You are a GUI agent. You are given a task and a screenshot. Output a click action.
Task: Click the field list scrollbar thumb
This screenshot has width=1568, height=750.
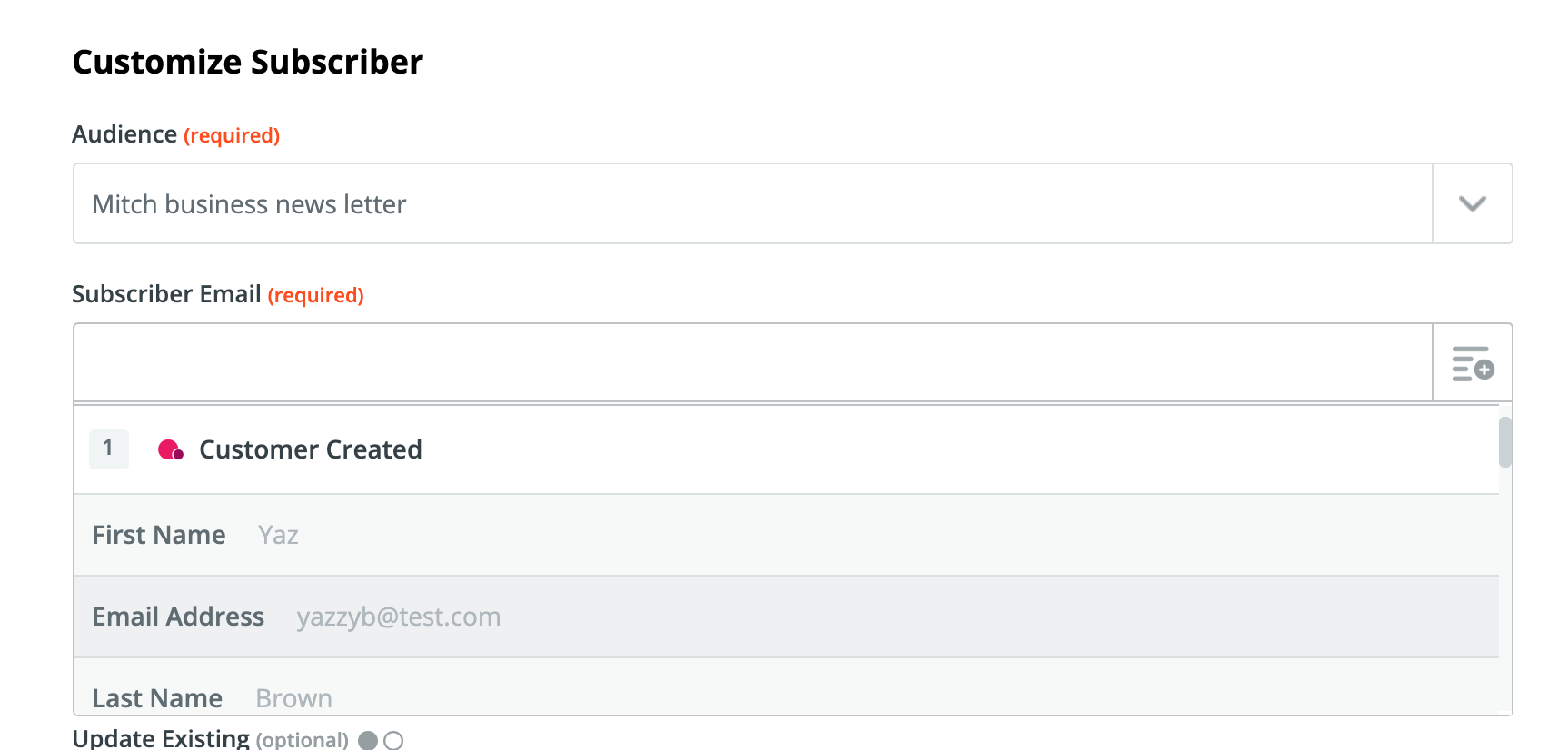1505,441
